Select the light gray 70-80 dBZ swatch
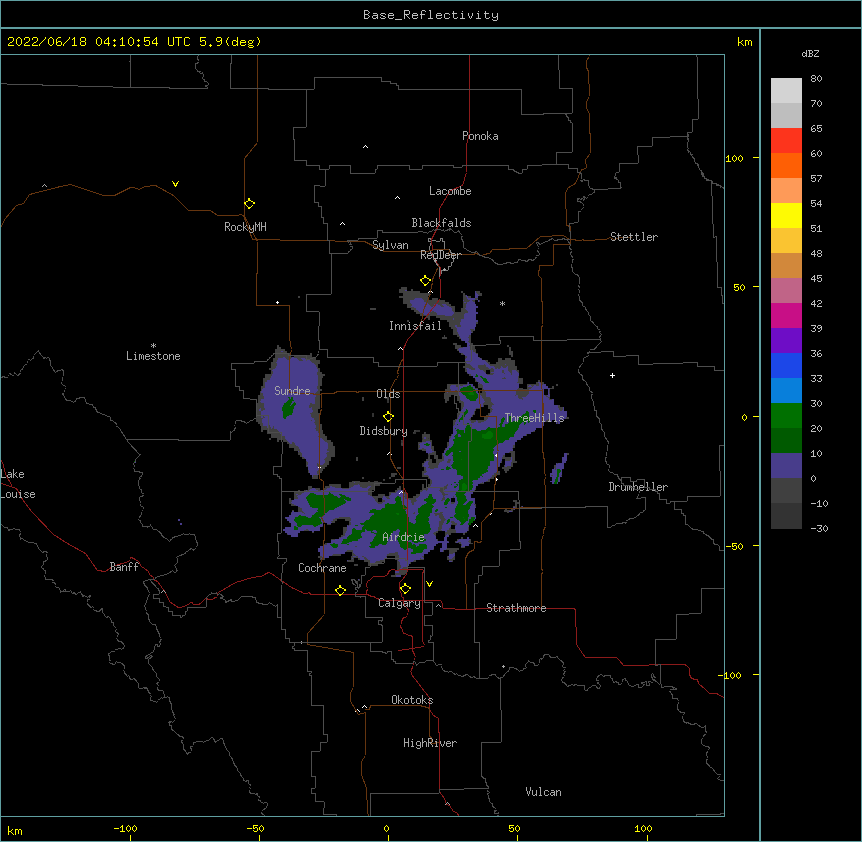Image resolution: width=862 pixels, height=842 pixels. pos(786,91)
